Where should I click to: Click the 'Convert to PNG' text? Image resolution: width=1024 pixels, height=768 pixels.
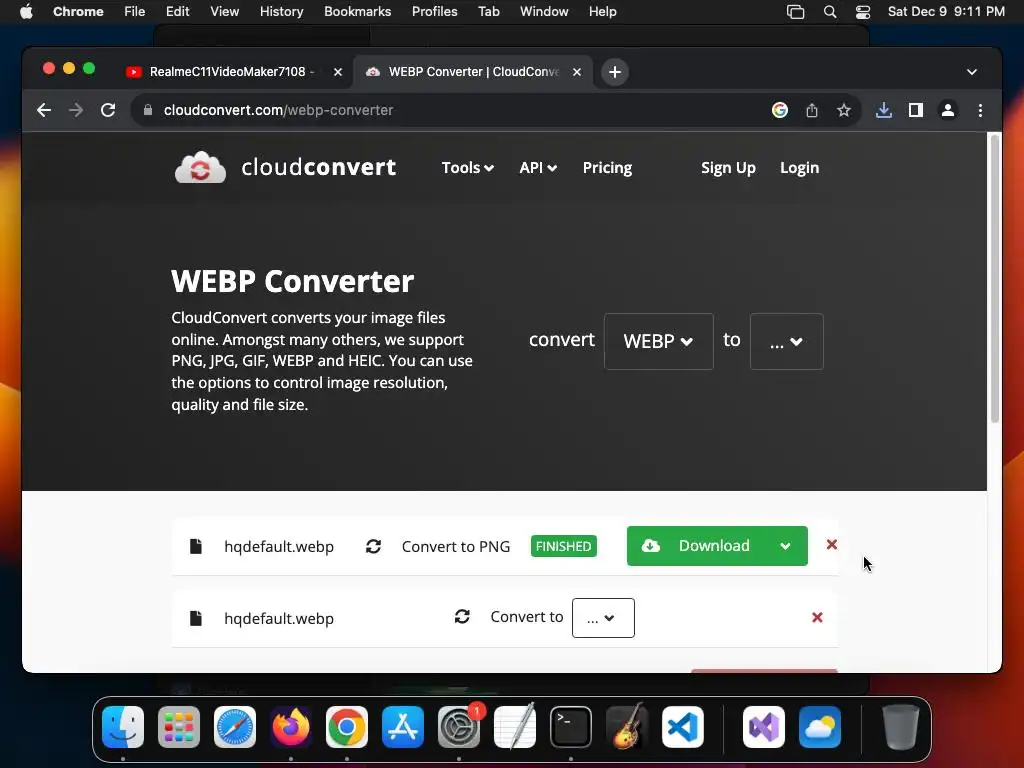(456, 547)
